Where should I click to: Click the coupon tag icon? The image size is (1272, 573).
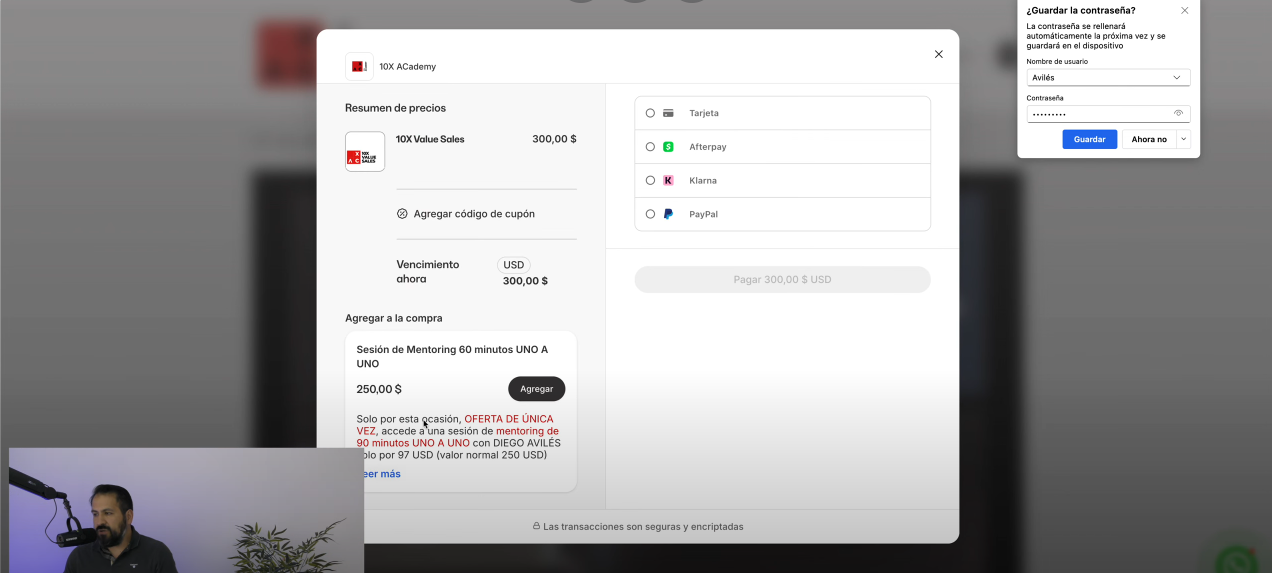pos(402,214)
